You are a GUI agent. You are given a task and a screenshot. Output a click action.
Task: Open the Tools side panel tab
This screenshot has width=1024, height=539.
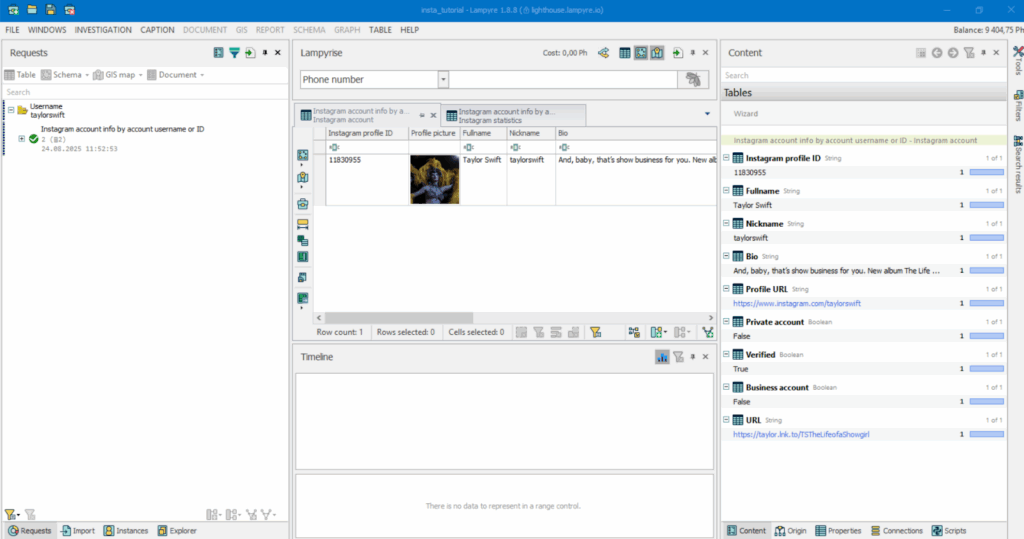click(x=1018, y=60)
